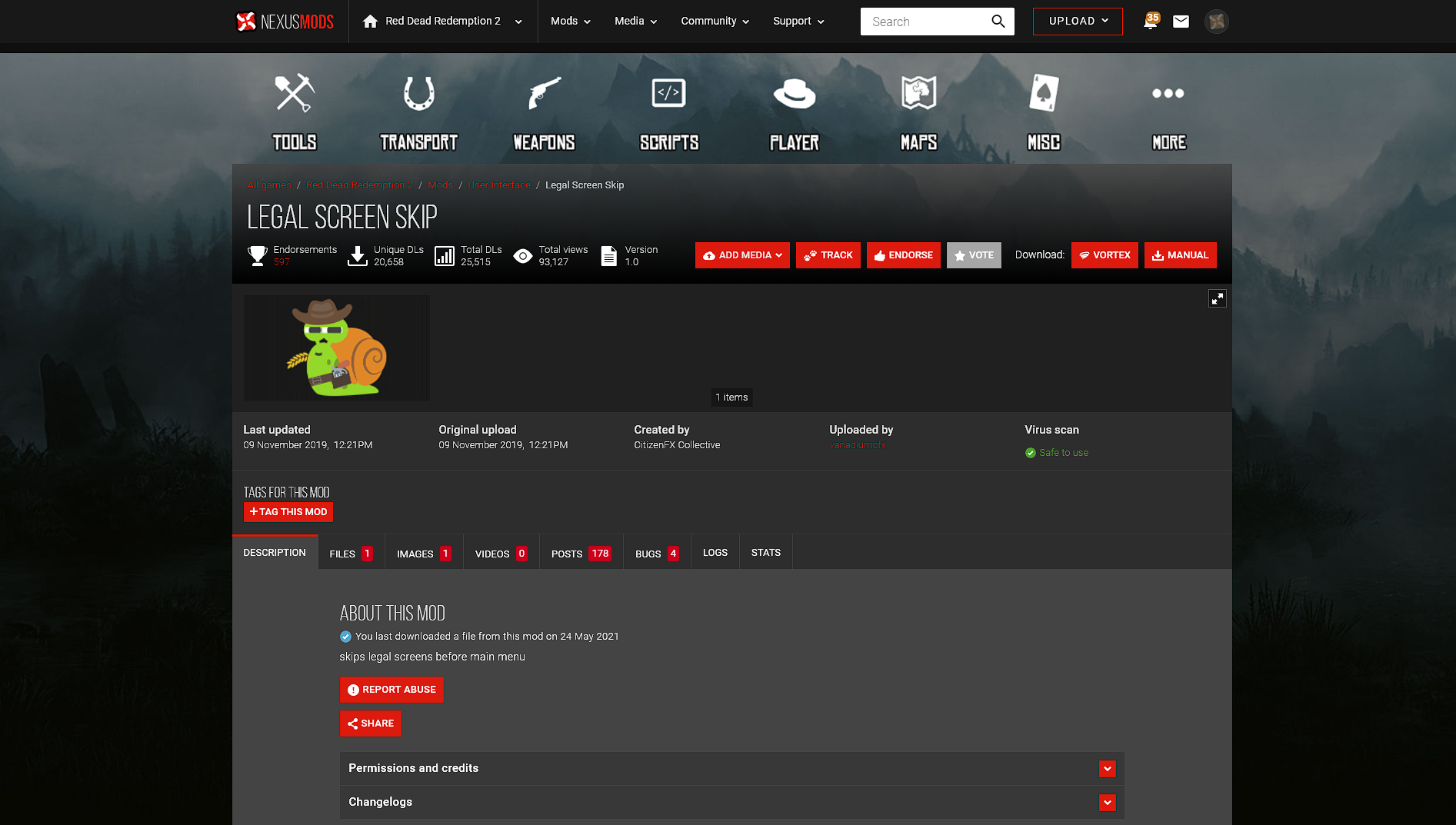The image size is (1456, 825).
Task: Click the Total DLs chart icon
Action: click(x=445, y=255)
